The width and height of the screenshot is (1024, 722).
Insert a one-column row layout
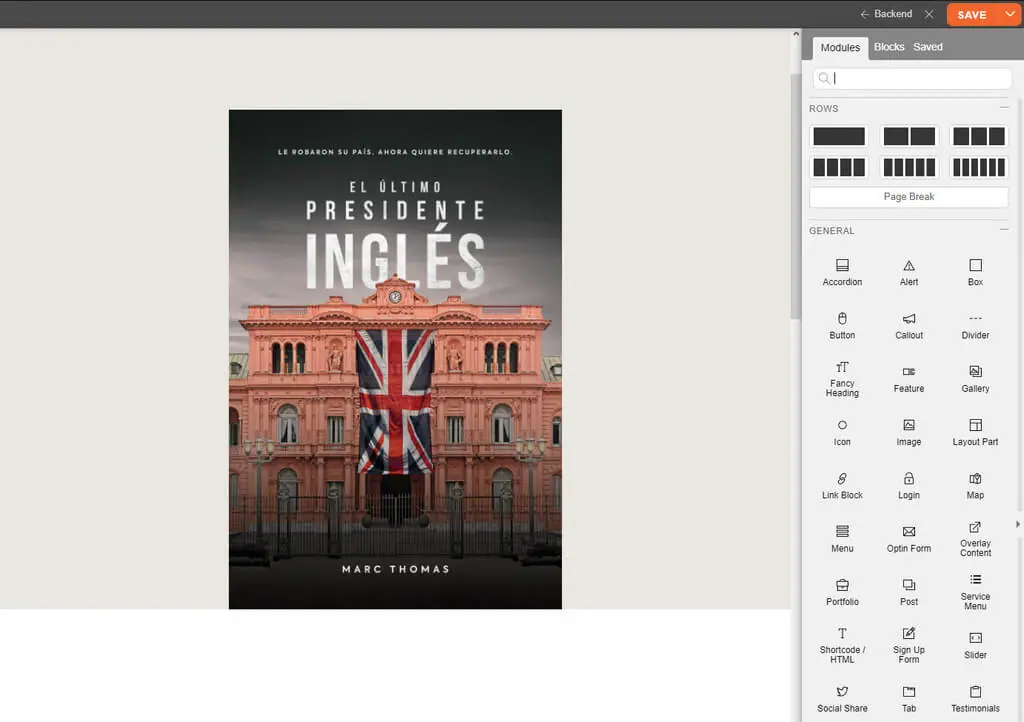pyautogui.click(x=839, y=136)
